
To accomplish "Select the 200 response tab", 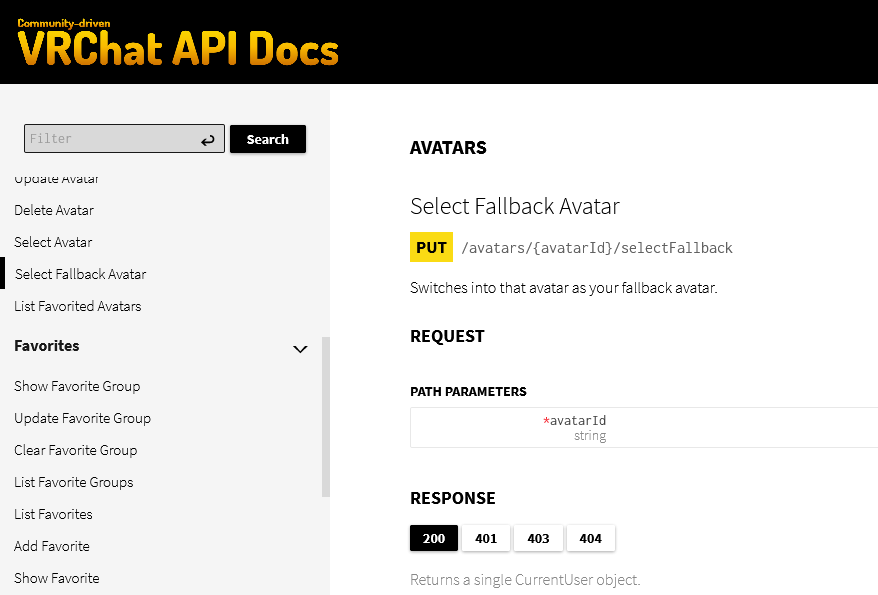I will 434,538.
